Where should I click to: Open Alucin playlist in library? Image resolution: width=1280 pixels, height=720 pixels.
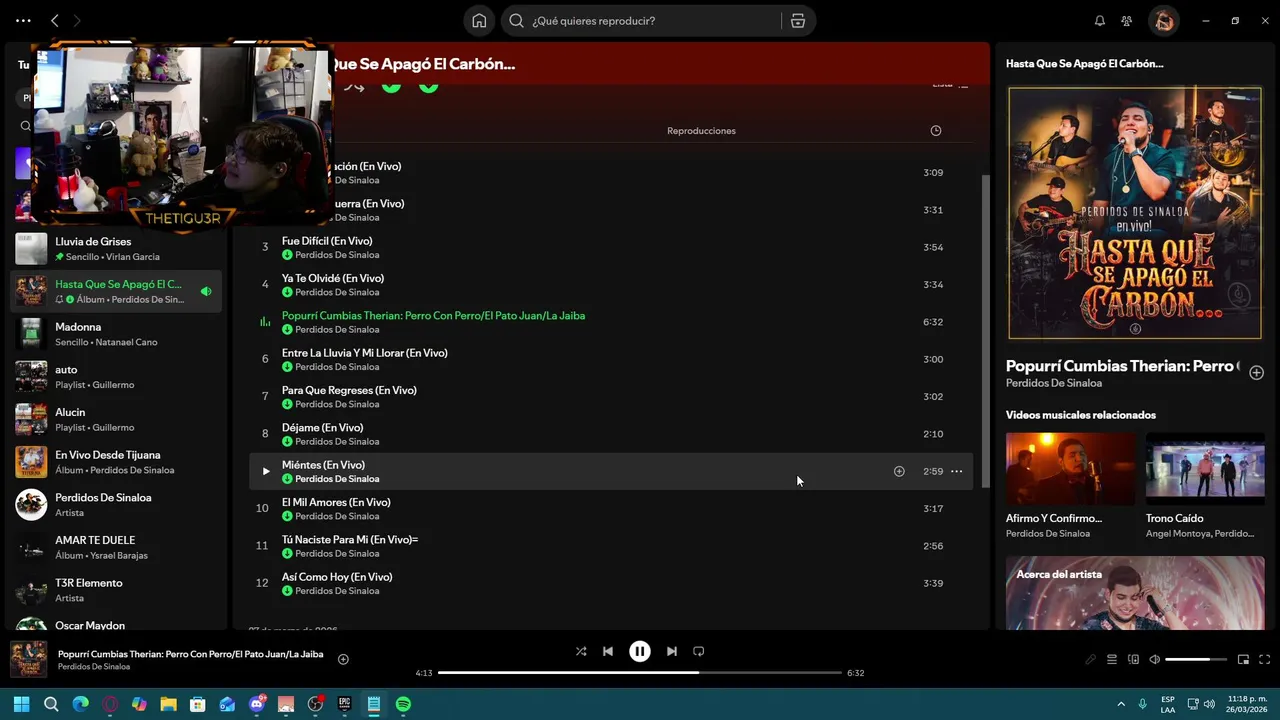tap(116, 419)
